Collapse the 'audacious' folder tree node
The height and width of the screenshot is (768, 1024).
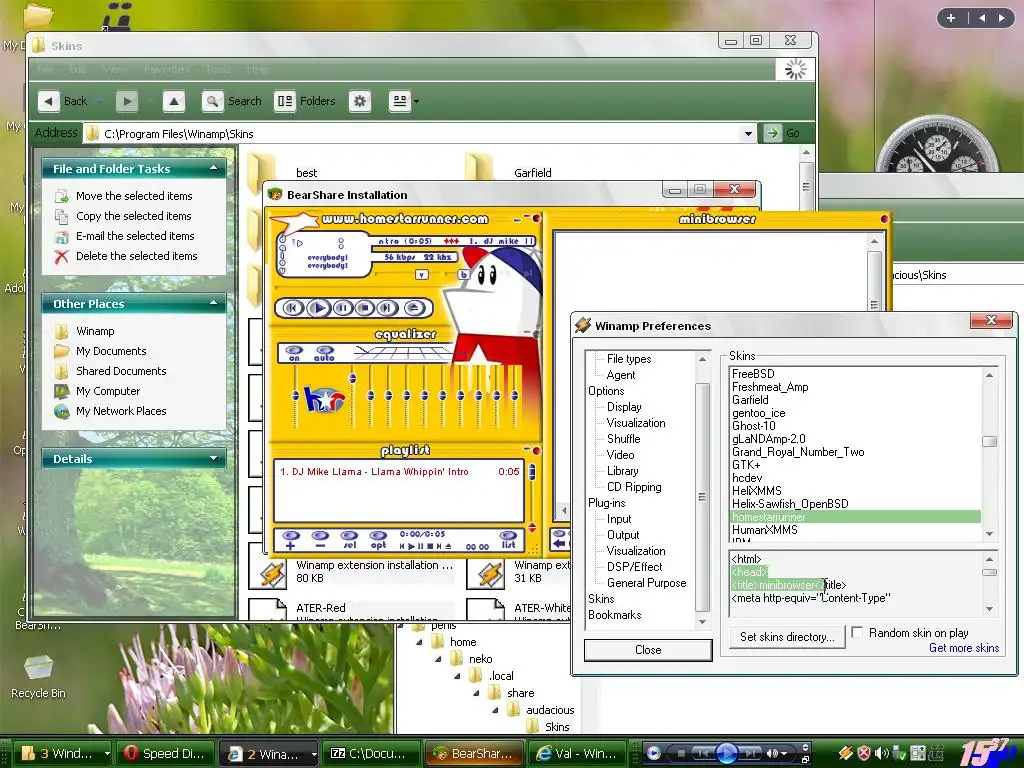(495, 711)
